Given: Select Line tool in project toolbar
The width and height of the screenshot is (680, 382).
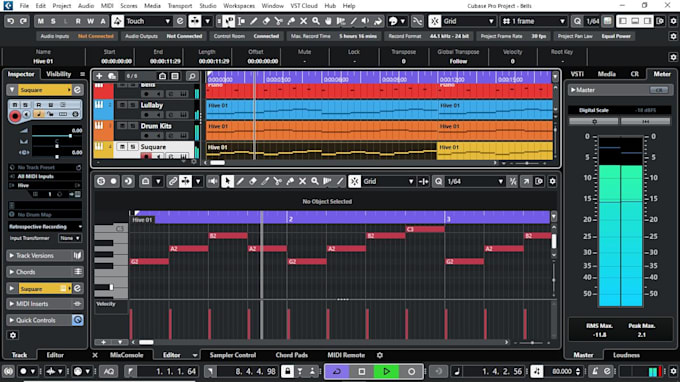Looking at the screenshot, I should pos(353,21).
